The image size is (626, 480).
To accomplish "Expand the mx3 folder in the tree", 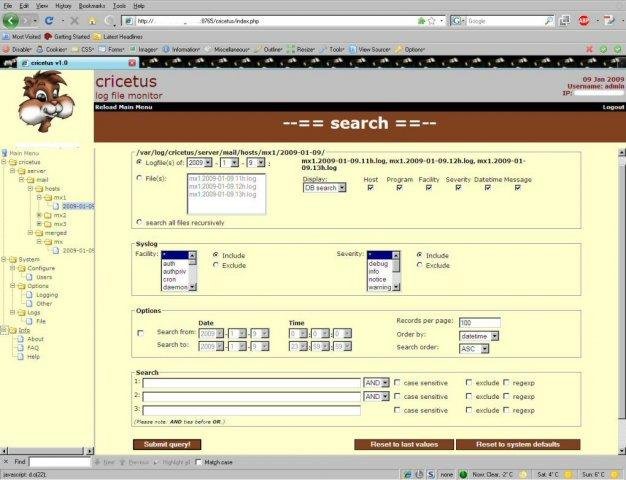I will click(x=39, y=224).
